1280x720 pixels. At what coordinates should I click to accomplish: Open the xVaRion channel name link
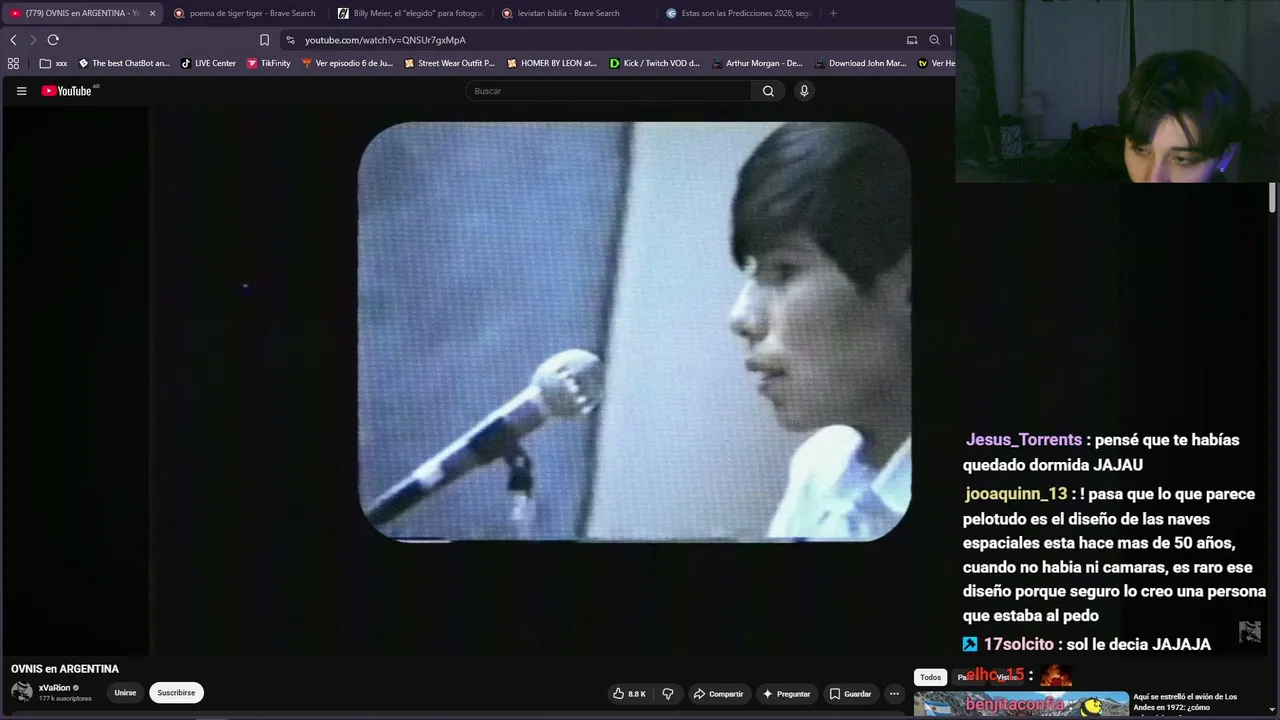click(55, 688)
